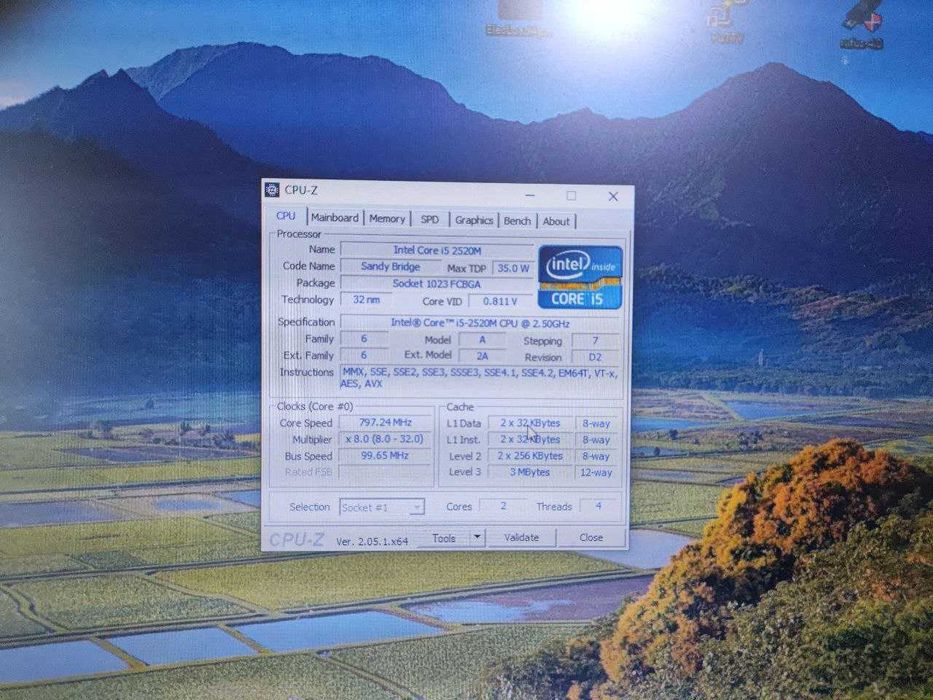Switch to the Graphics tab
The image size is (933, 700).
point(474,220)
